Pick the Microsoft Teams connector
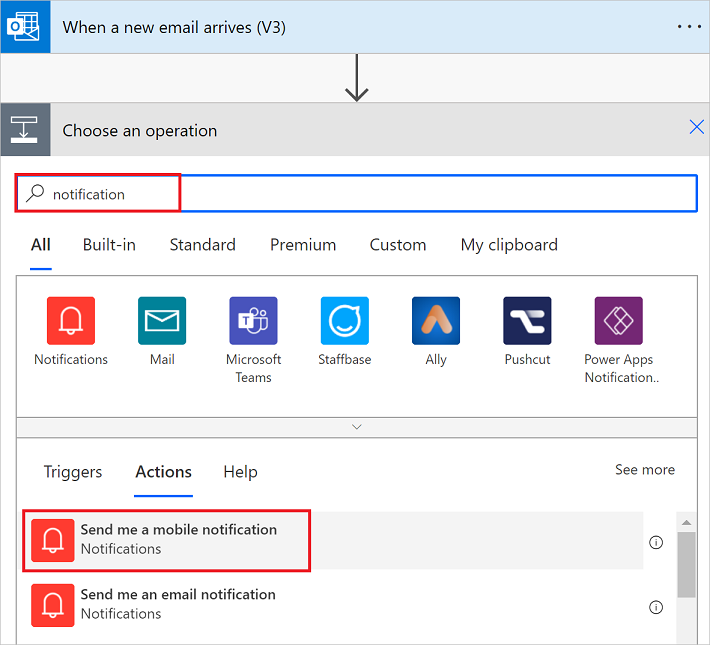The width and height of the screenshot is (710, 645). tap(253, 321)
